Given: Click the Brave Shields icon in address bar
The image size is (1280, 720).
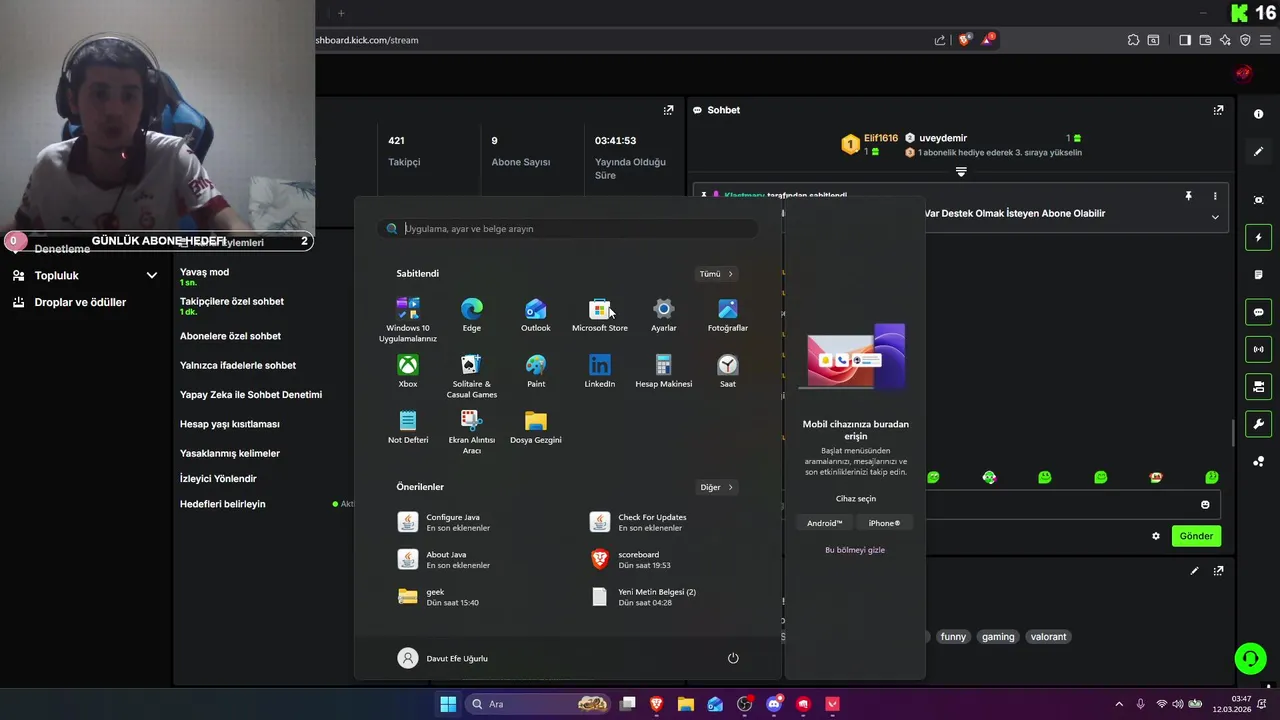Looking at the screenshot, I should 964,40.
